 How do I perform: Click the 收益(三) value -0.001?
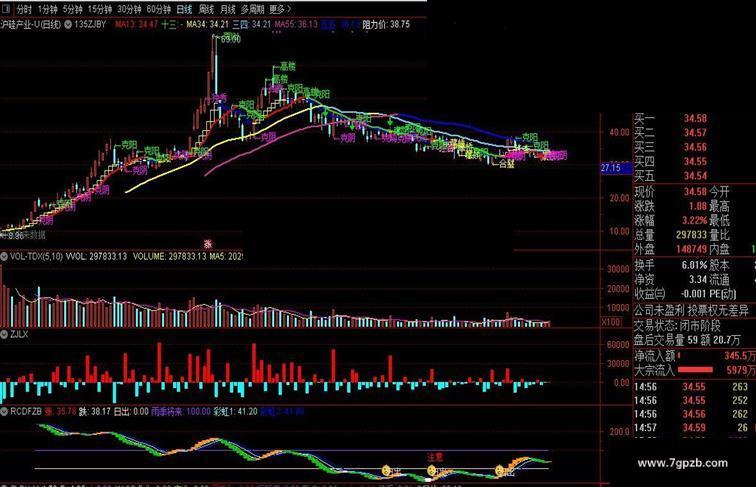[x=693, y=294]
